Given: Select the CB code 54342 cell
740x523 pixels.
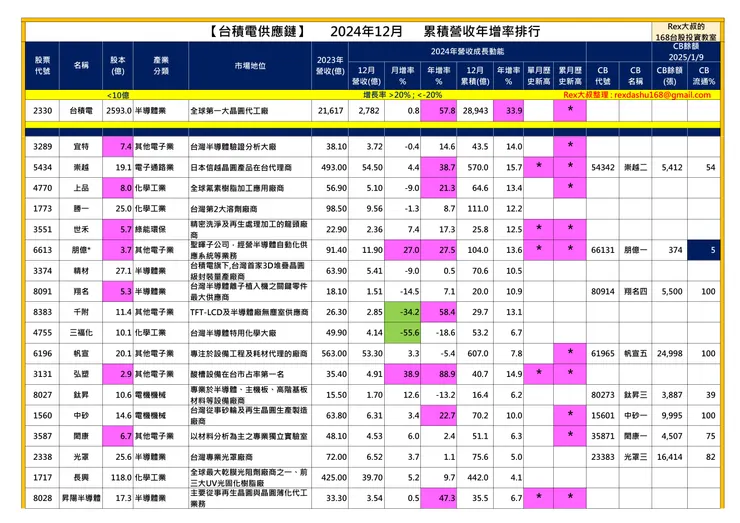Looking at the screenshot, I should pos(603,167).
